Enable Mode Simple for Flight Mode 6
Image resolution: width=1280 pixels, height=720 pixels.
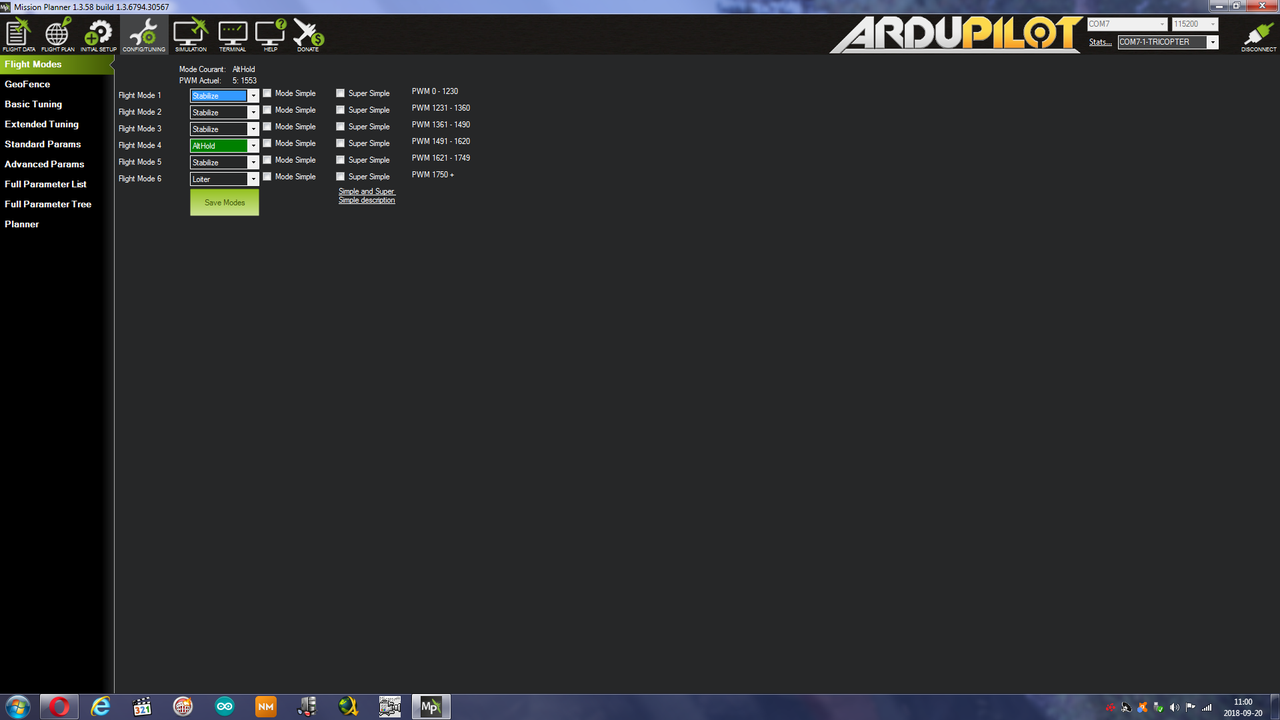(267, 177)
